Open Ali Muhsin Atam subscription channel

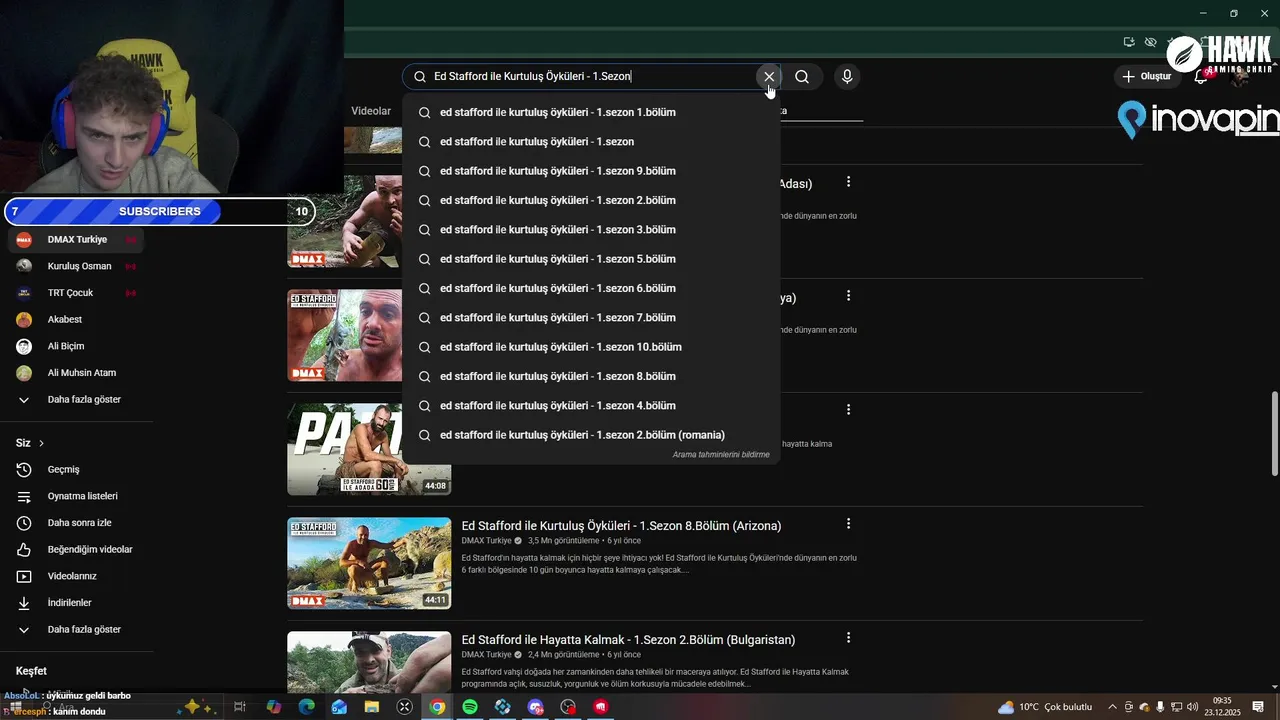[x=76, y=373]
